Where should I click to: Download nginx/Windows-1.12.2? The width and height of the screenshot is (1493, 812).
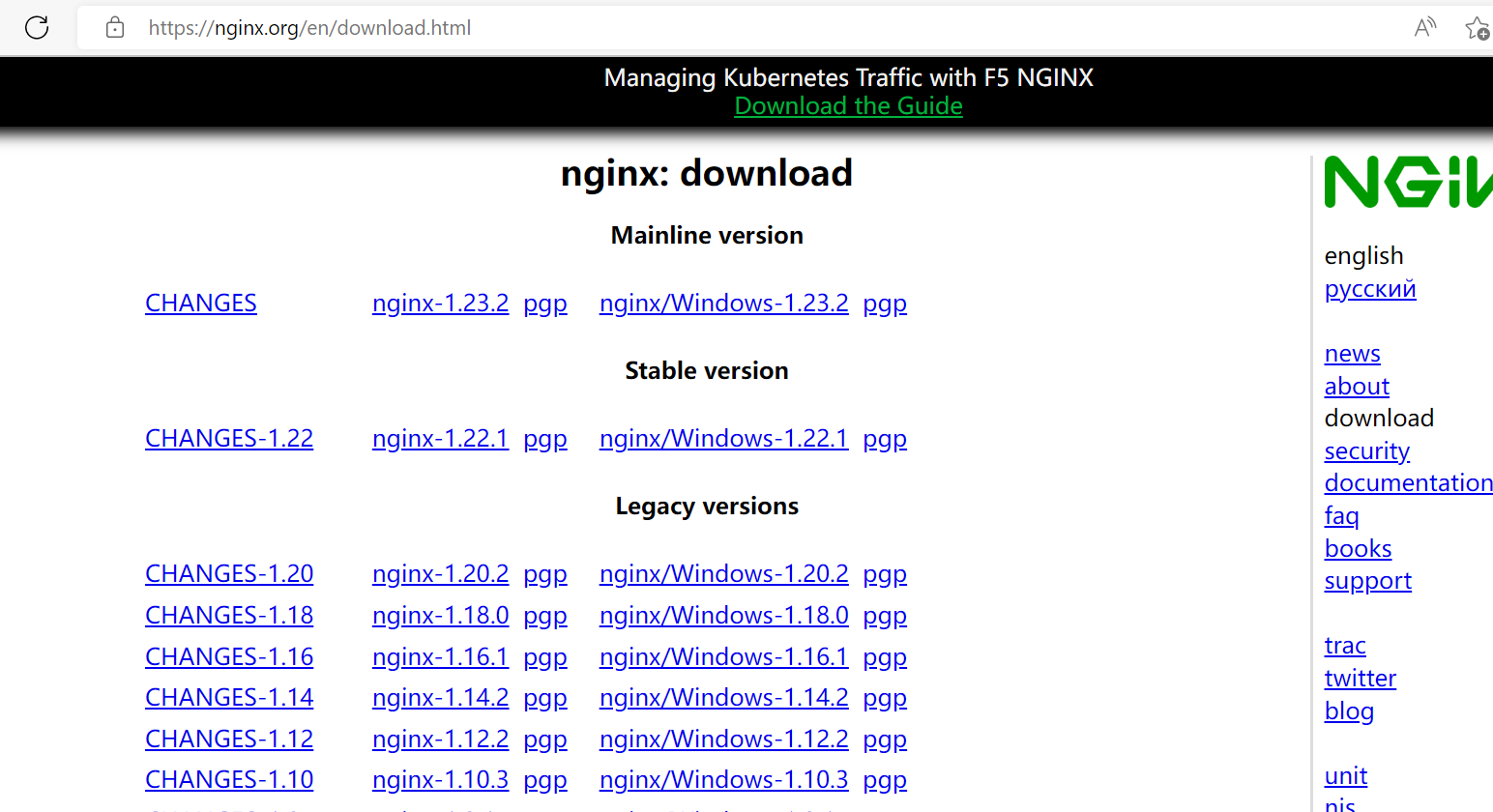click(723, 739)
